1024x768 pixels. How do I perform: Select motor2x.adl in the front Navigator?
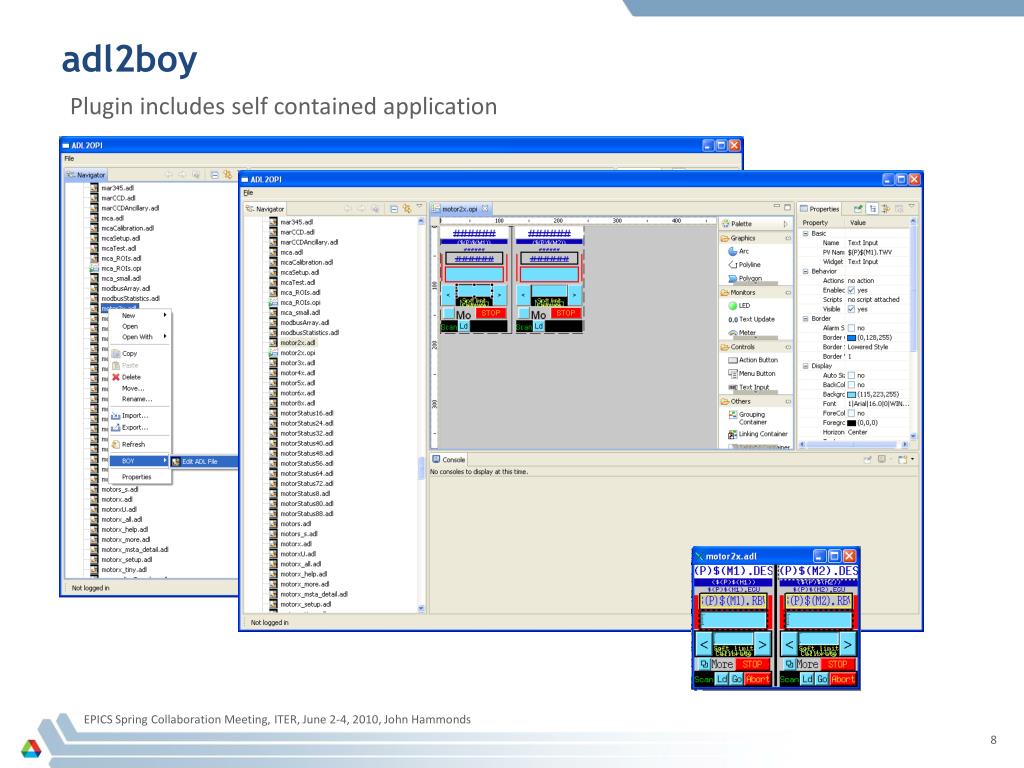pyautogui.click(x=297, y=342)
